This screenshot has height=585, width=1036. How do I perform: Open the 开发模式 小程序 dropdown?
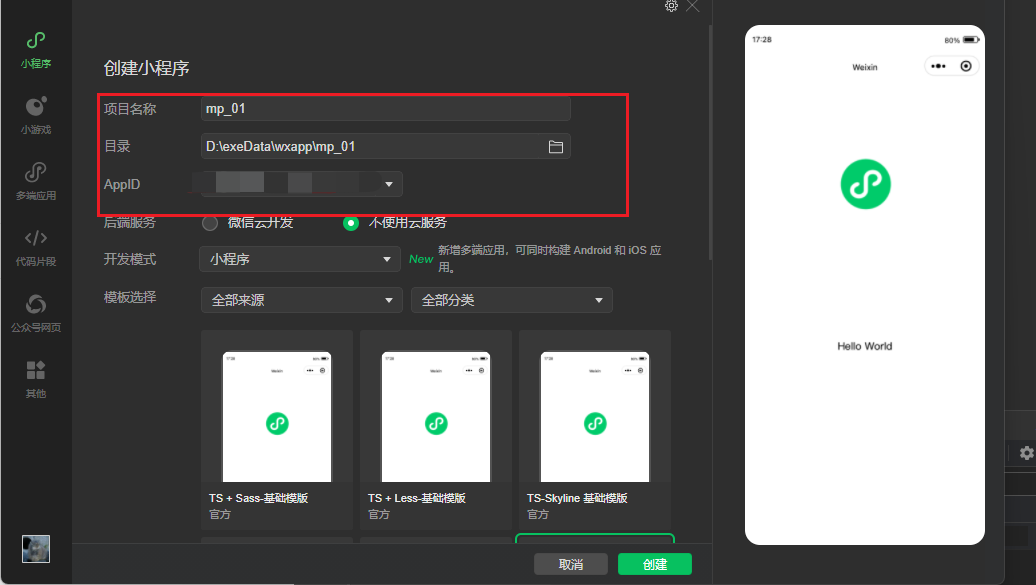[x=300, y=259]
